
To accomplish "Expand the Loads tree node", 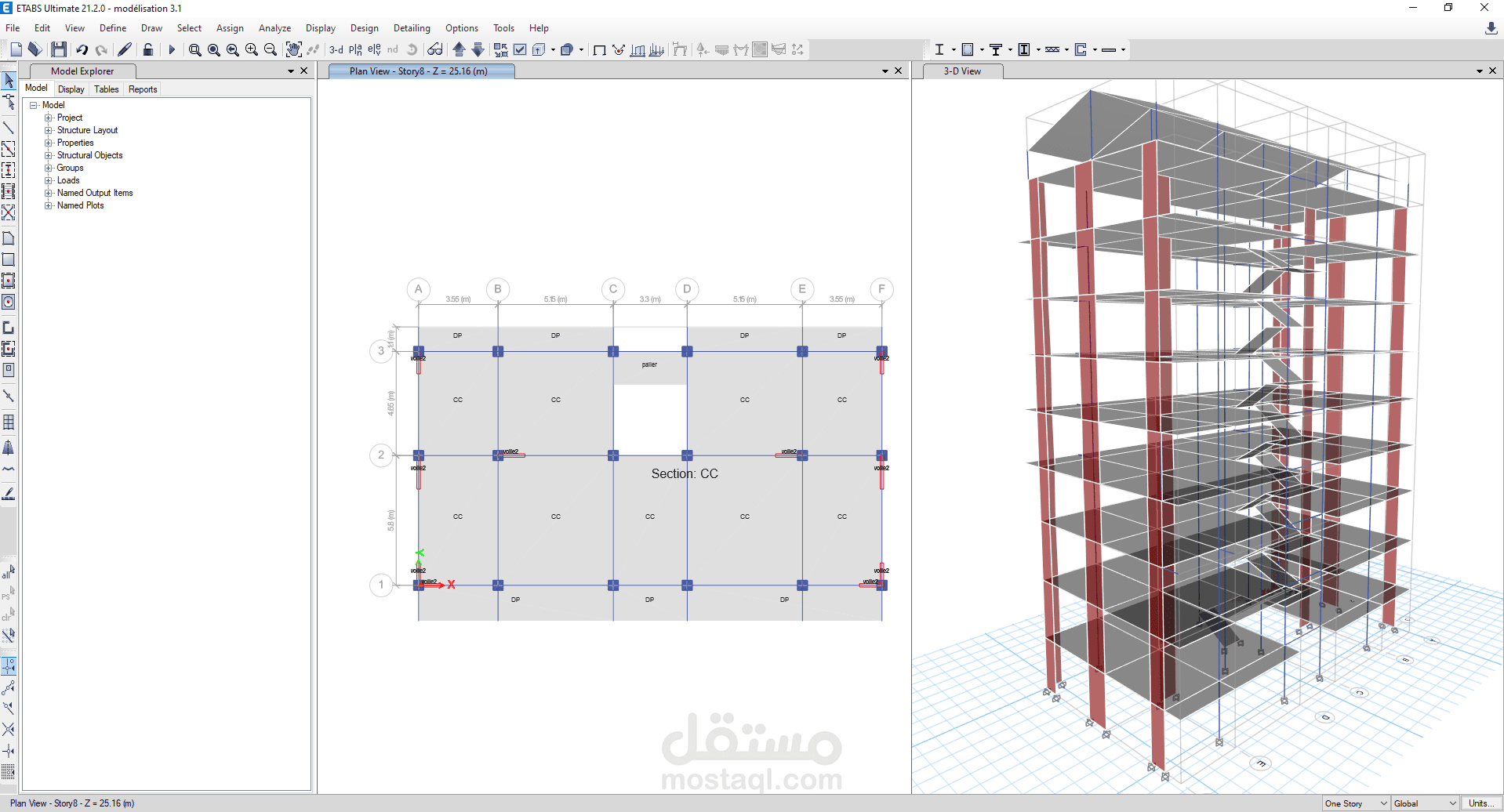I will pos(49,180).
